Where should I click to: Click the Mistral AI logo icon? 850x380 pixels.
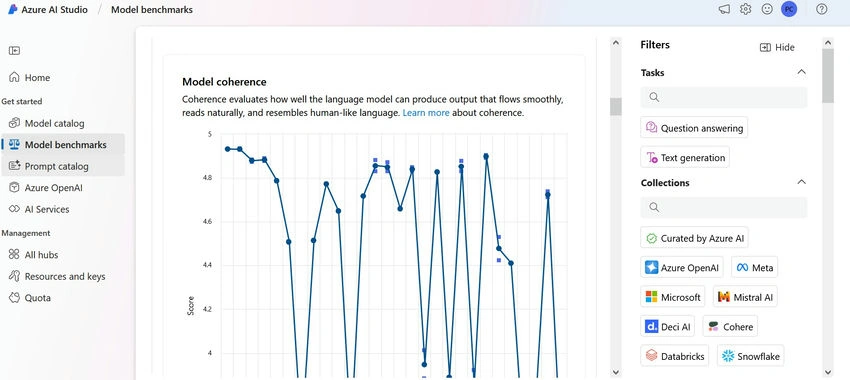724,297
